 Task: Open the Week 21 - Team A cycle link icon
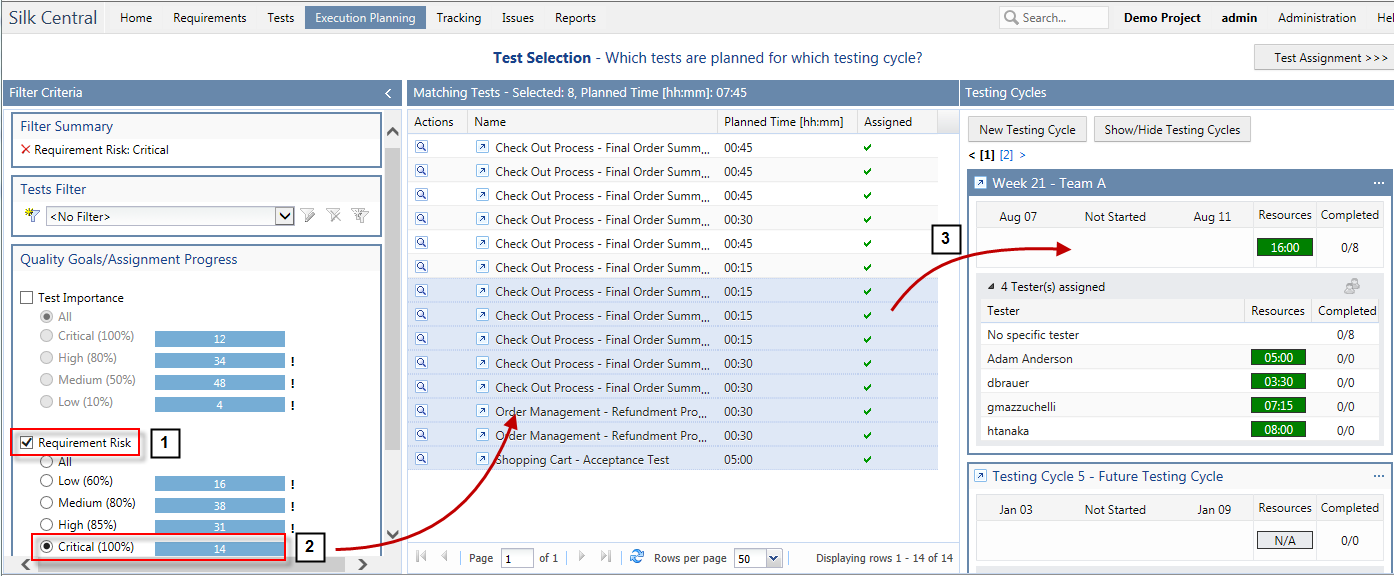pyautogui.click(x=980, y=184)
